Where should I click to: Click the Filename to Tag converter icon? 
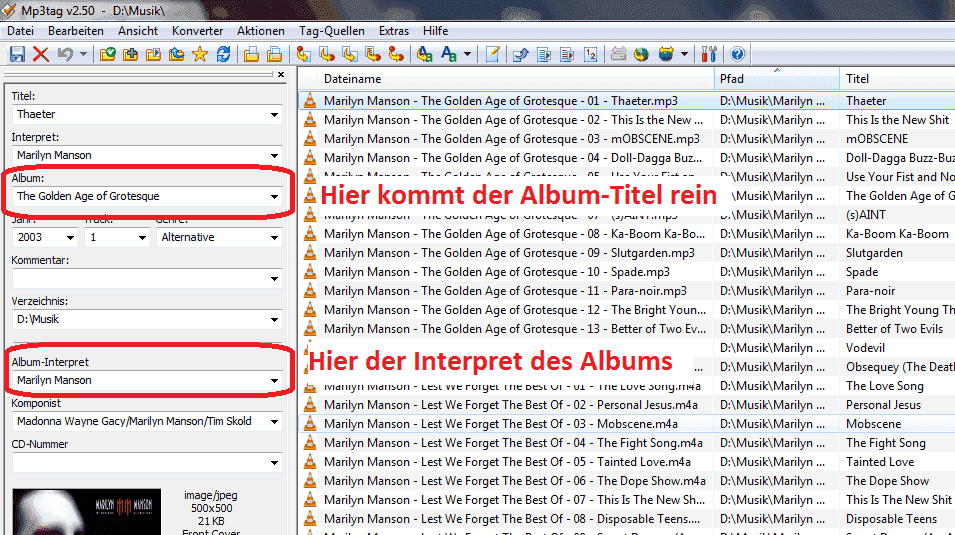326,54
